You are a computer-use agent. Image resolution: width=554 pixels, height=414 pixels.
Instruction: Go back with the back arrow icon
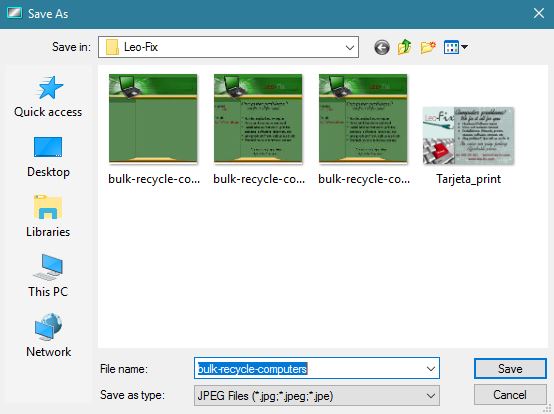pyautogui.click(x=382, y=47)
